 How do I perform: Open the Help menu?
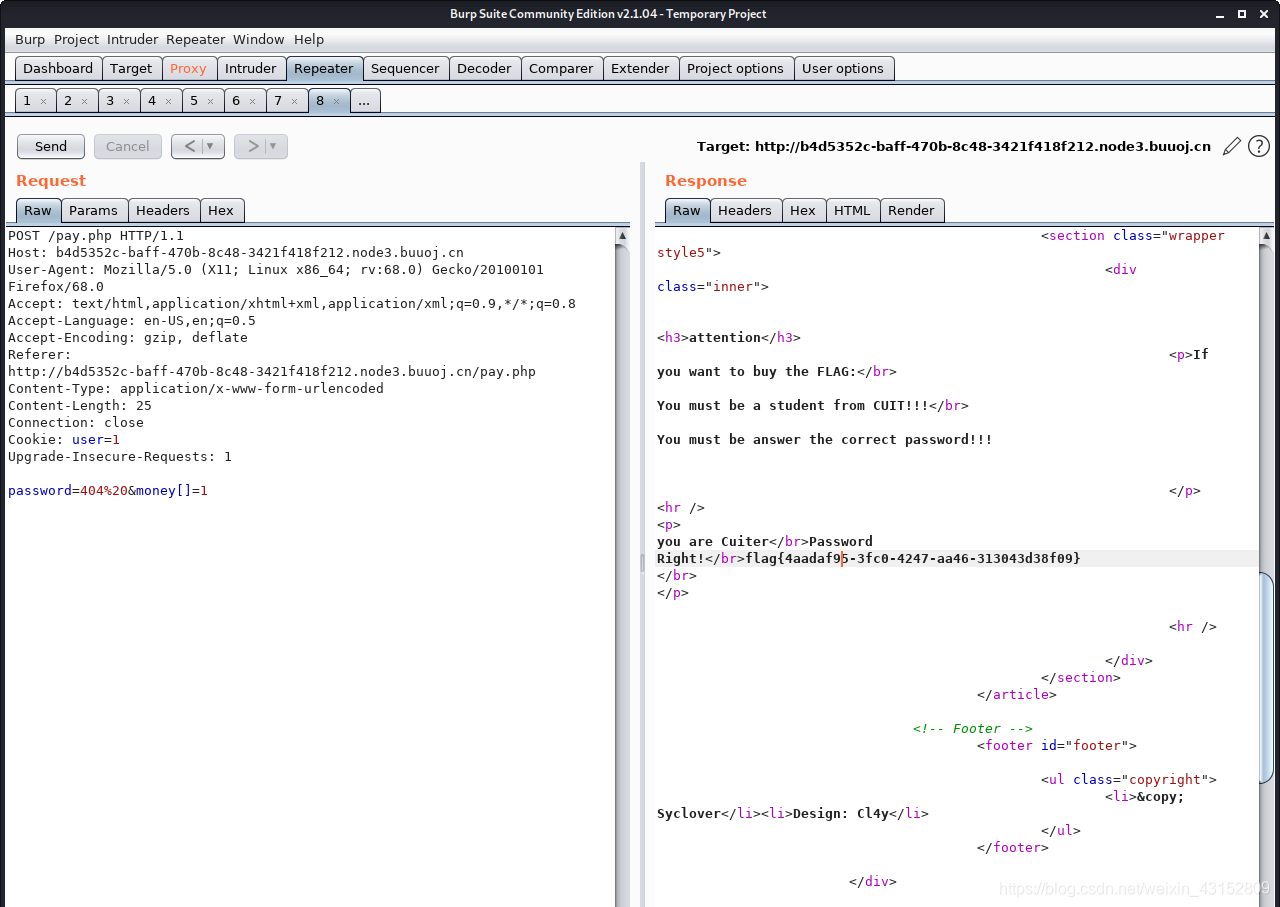click(x=309, y=39)
